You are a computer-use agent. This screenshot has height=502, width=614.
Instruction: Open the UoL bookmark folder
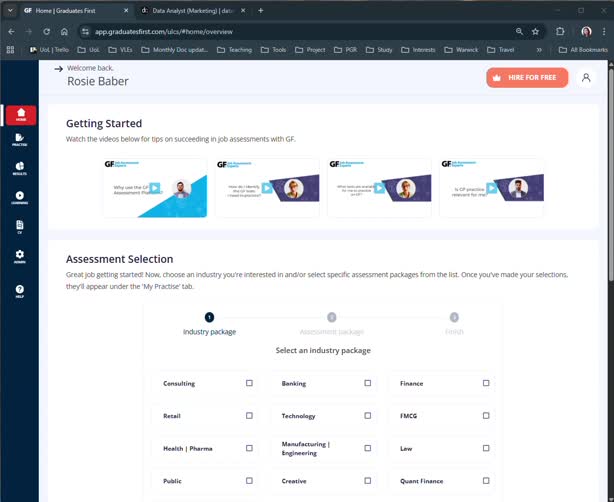pyautogui.click(x=88, y=50)
